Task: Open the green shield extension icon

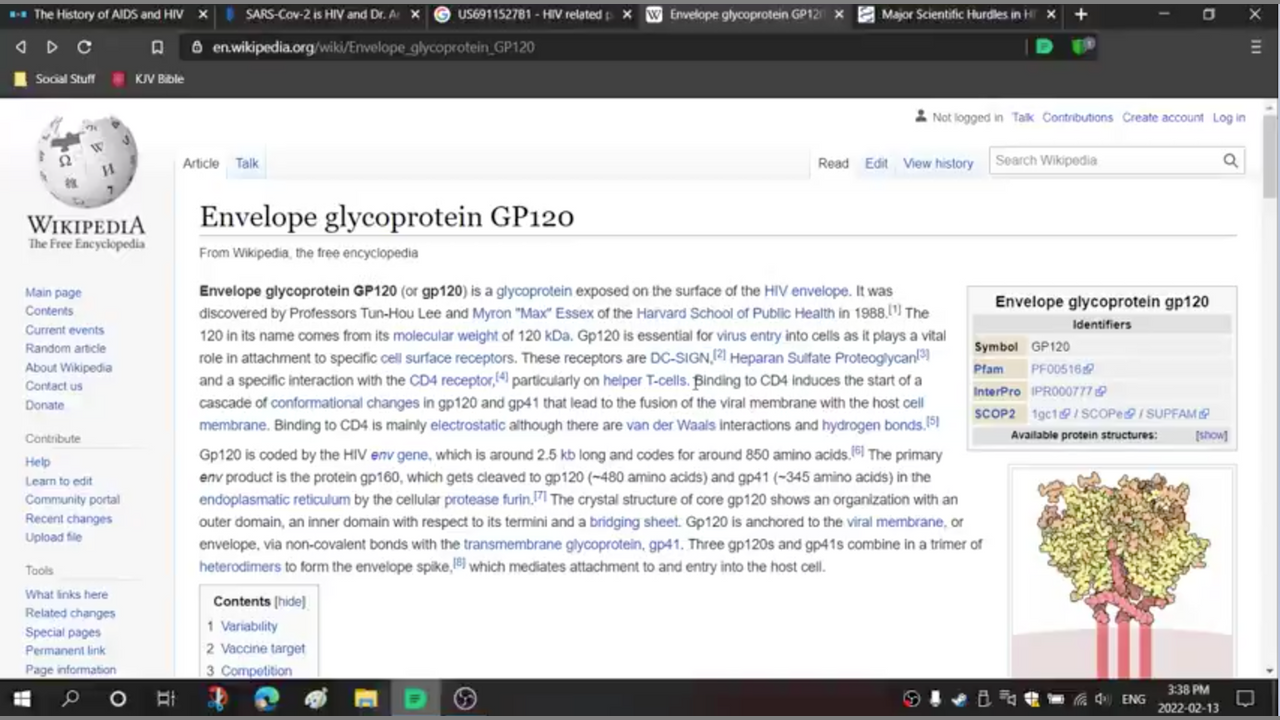Action: point(1081,47)
